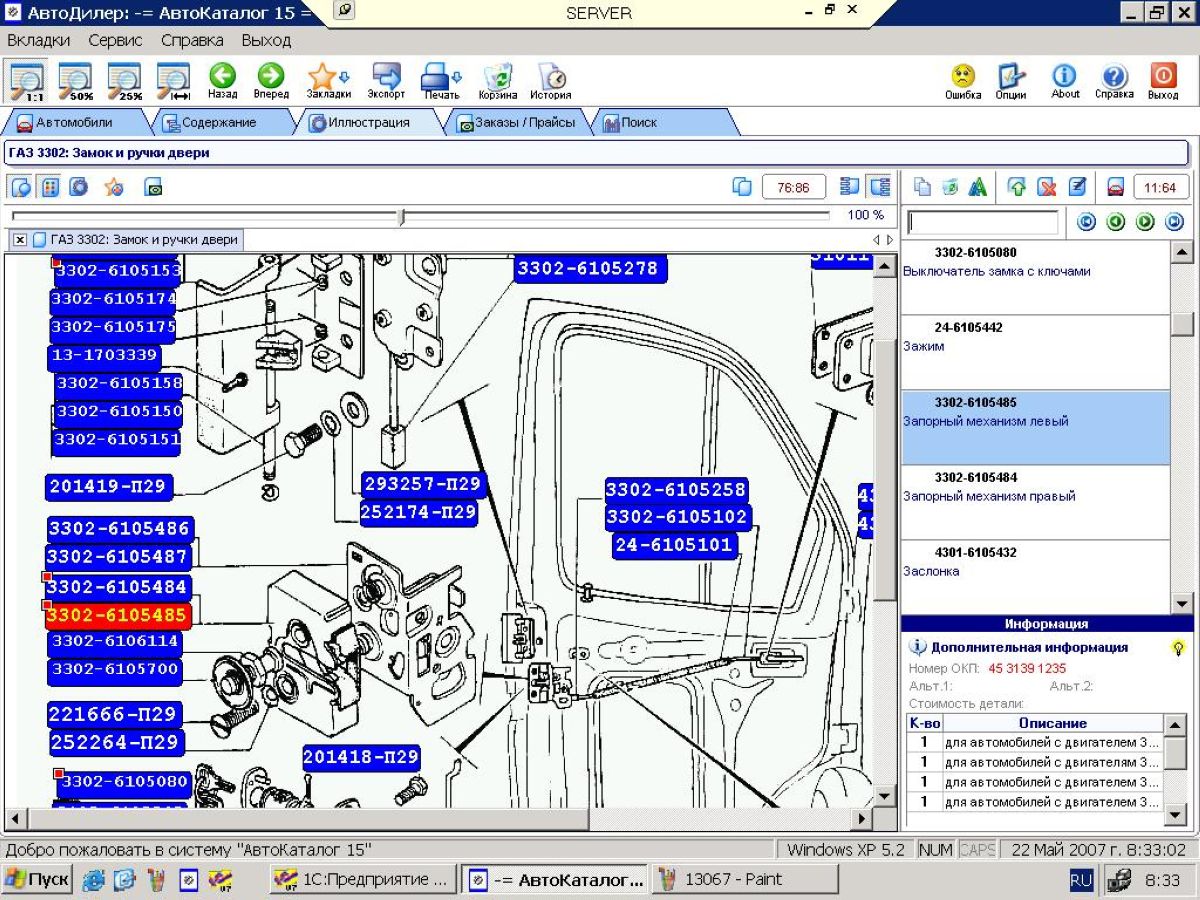Click the red X delete icon
This screenshot has width=1200, height=900.
pyautogui.click(x=1047, y=187)
